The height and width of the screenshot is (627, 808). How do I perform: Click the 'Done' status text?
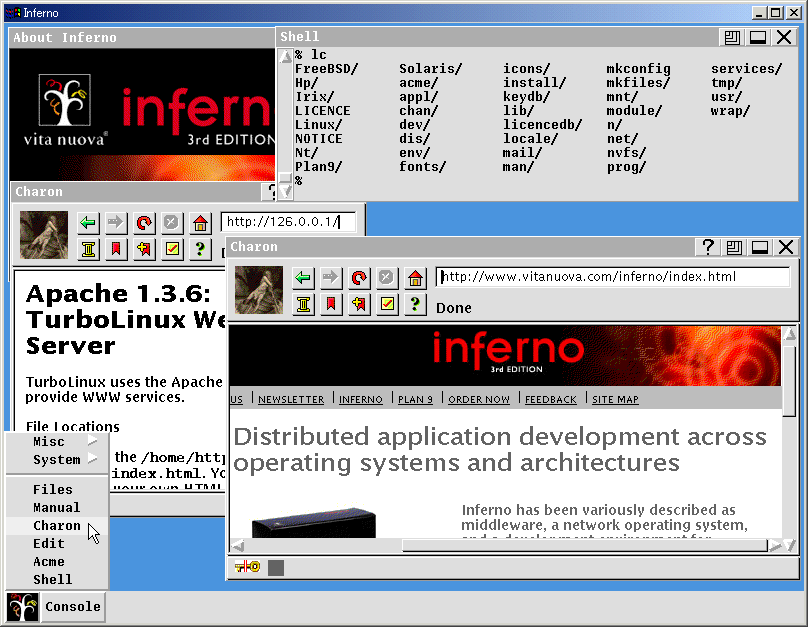click(x=453, y=308)
